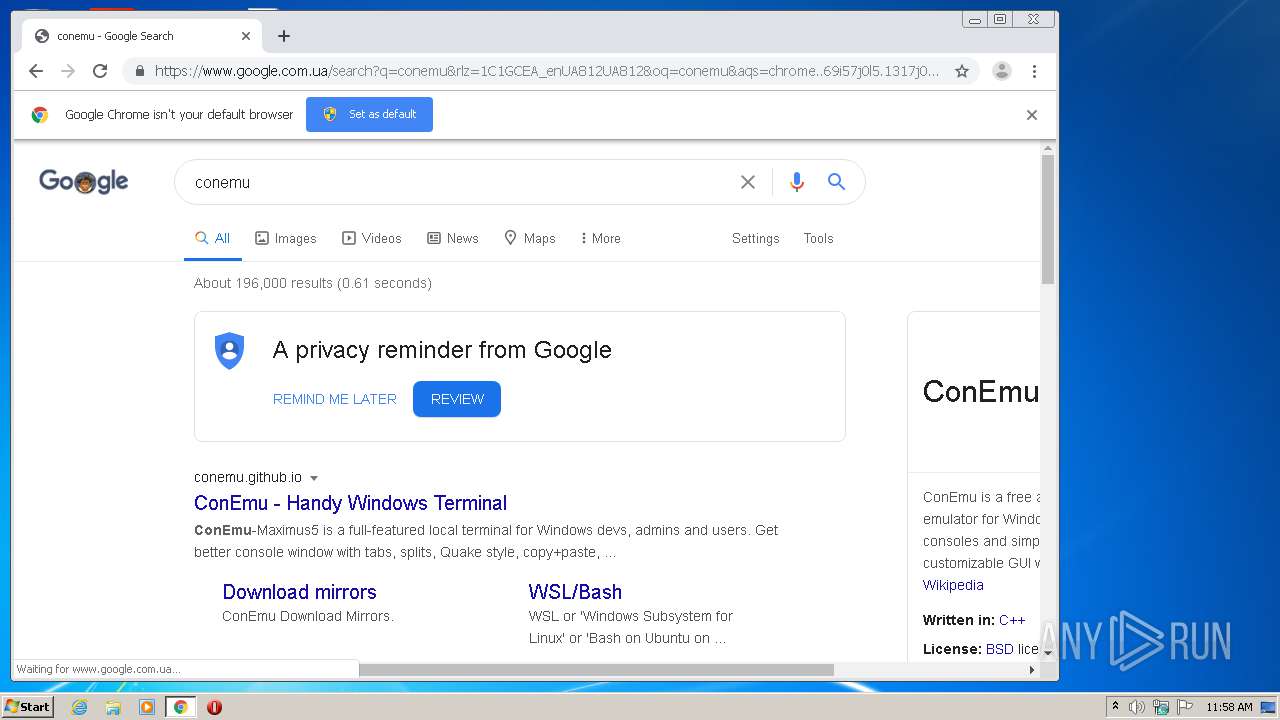Clear the search box text
This screenshot has width=1280, height=720.
748,182
